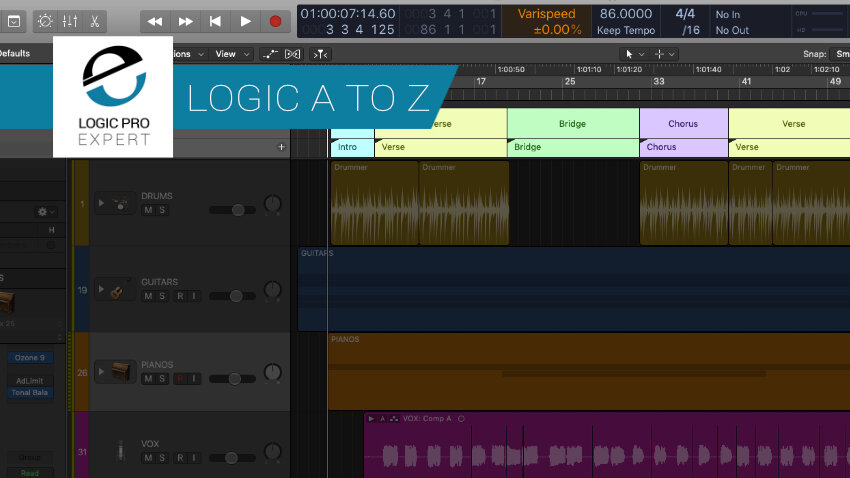Screen dimensions: 850x478
Task: Click the 86.0000 tempo value
Action: (626, 14)
